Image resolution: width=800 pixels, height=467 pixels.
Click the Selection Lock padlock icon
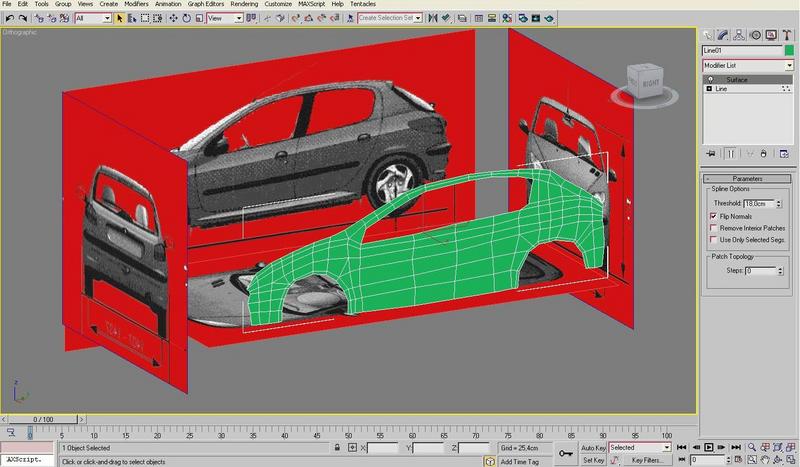point(337,448)
